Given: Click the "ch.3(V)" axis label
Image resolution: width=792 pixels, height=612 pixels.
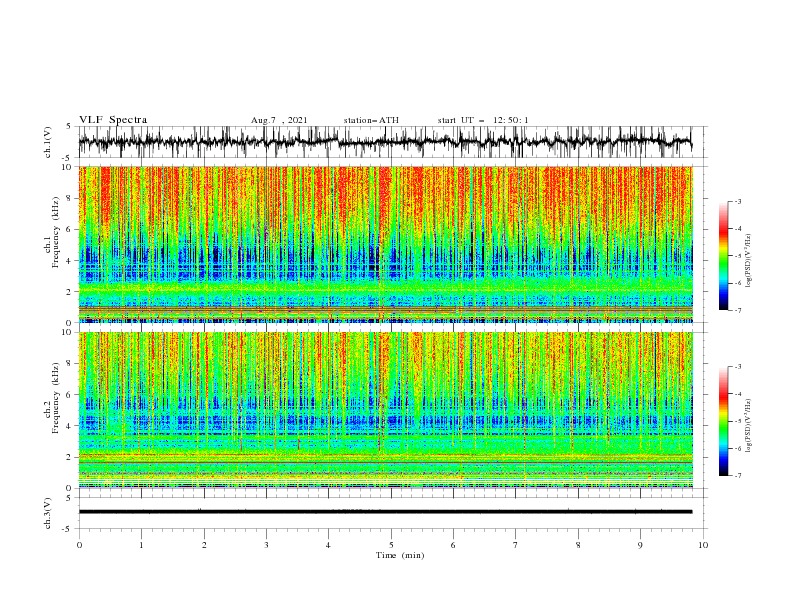Looking at the screenshot, I should pos(48,513).
